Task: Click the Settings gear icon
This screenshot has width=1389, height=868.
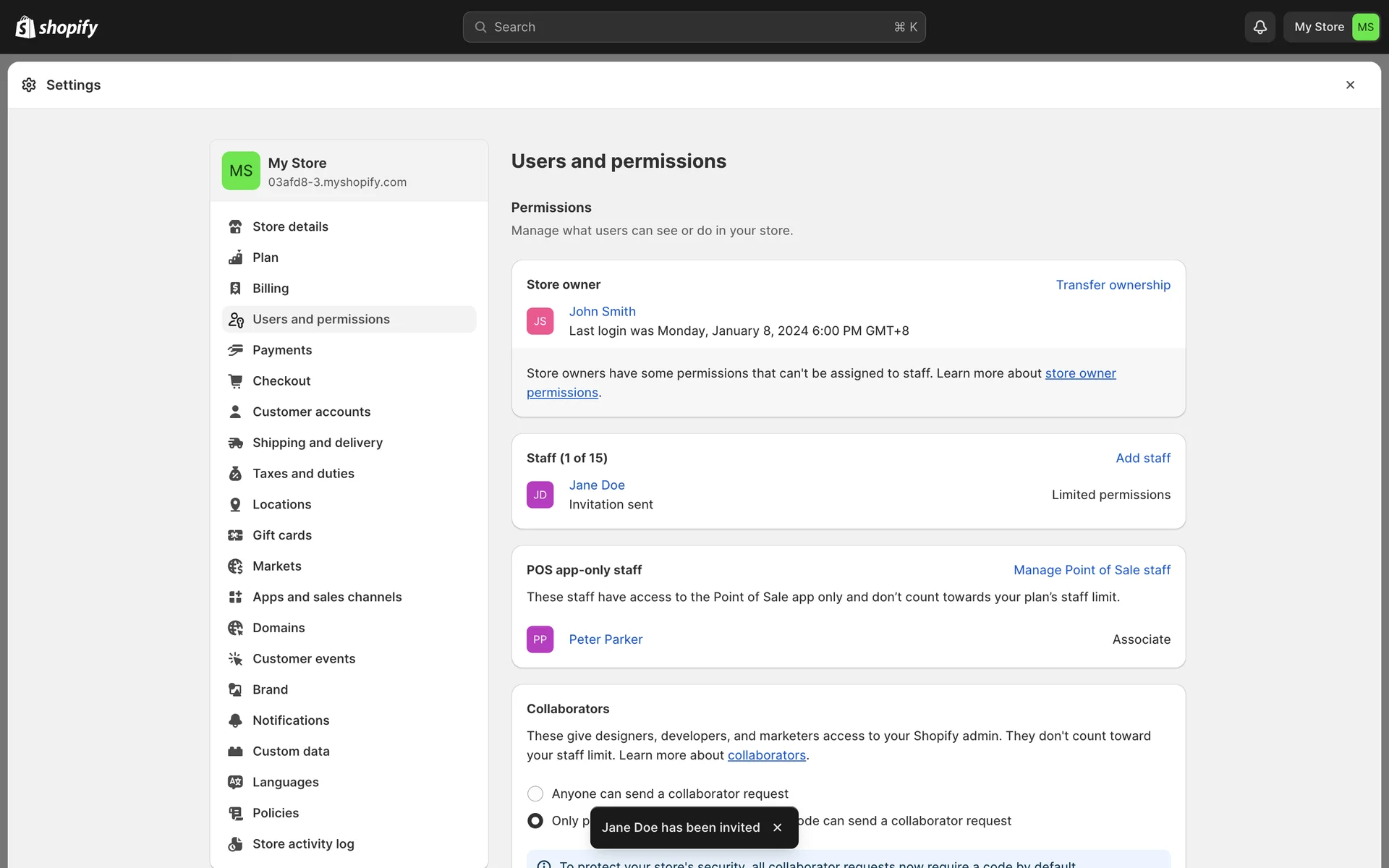Action: coord(29,85)
